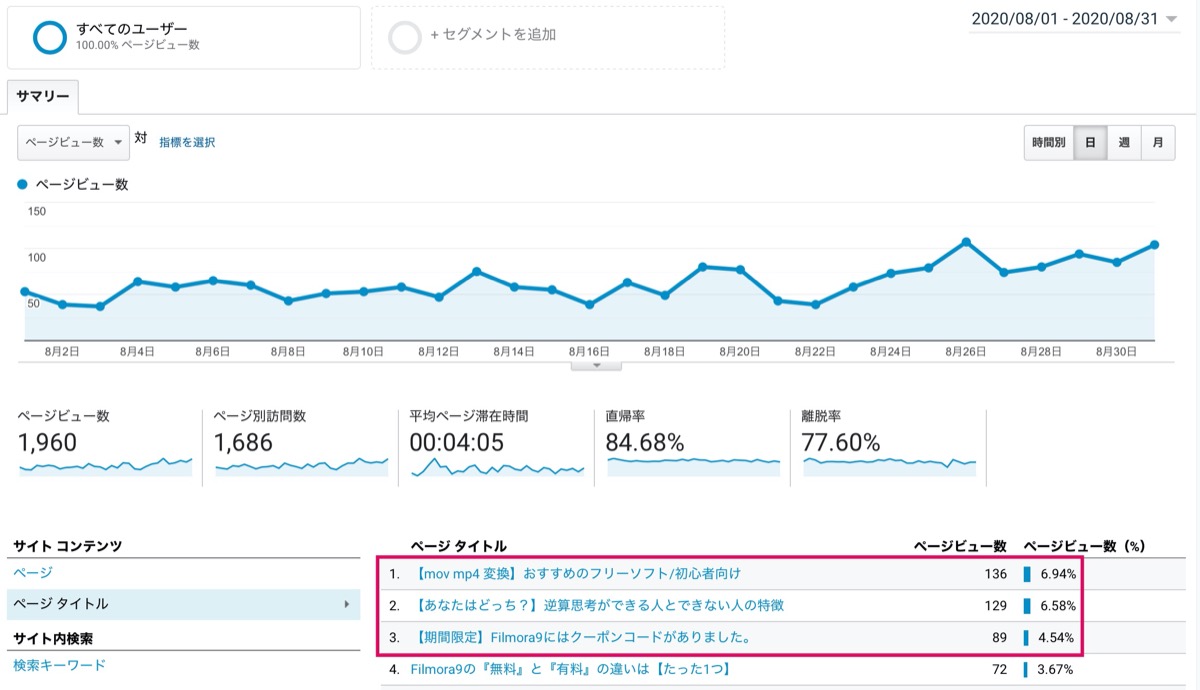
Task: Click the 129 pageviews value
Action: (x=995, y=605)
